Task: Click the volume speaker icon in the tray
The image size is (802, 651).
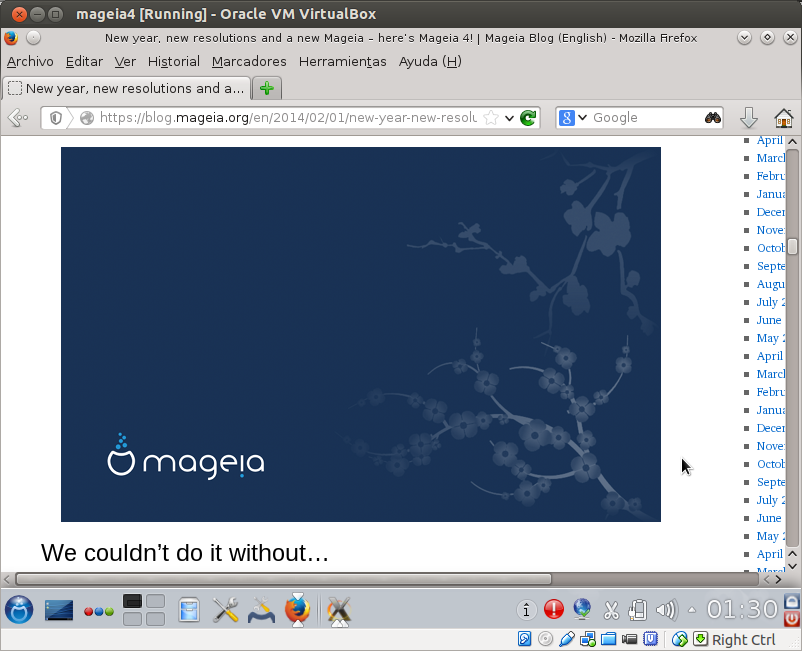Action: (x=665, y=609)
